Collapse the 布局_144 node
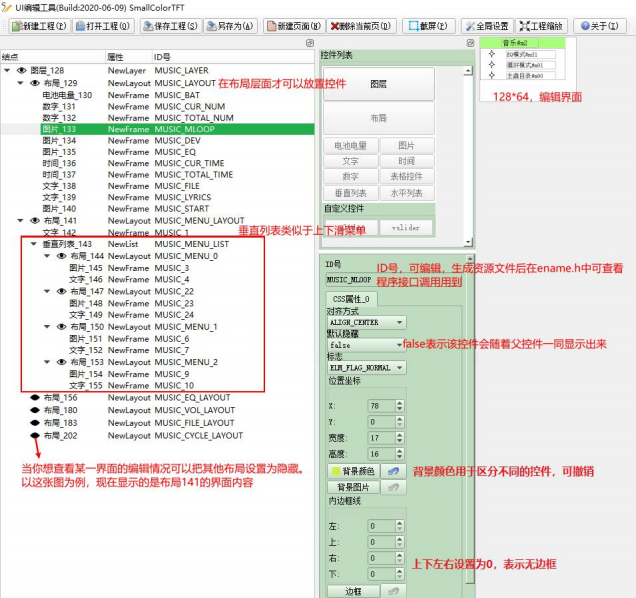Image resolution: width=636 pixels, height=598 pixels. point(47,256)
